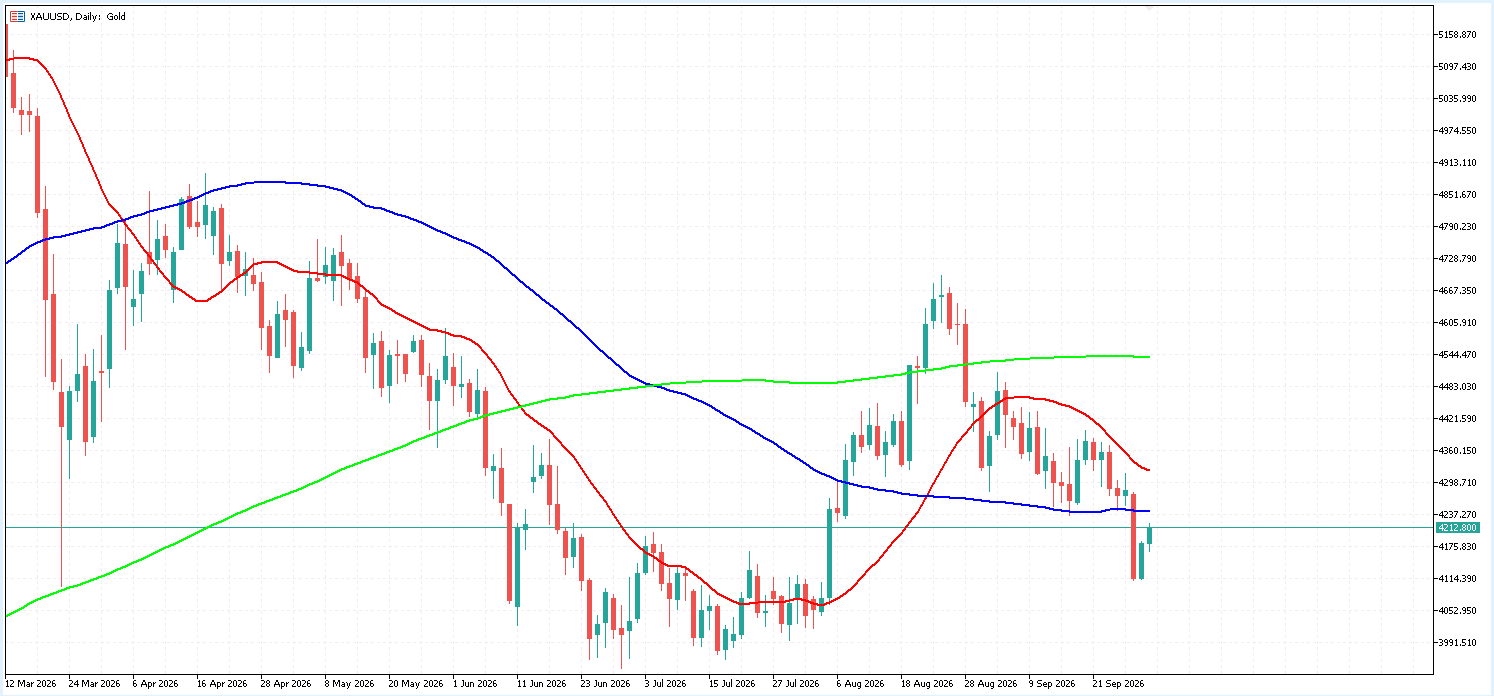
Task: Click the 23 Jun 2026 date label
Action: pyautogui.click(x=606, y=685)
